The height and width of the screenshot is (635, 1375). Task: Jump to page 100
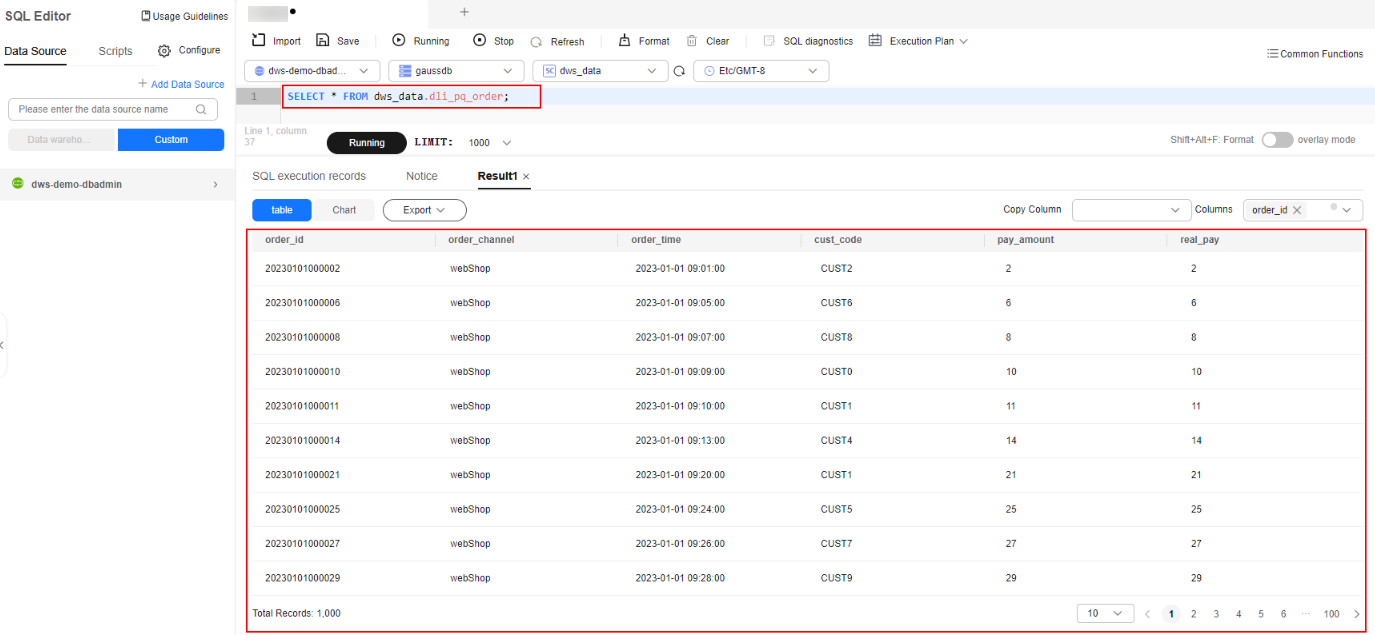1332,614
